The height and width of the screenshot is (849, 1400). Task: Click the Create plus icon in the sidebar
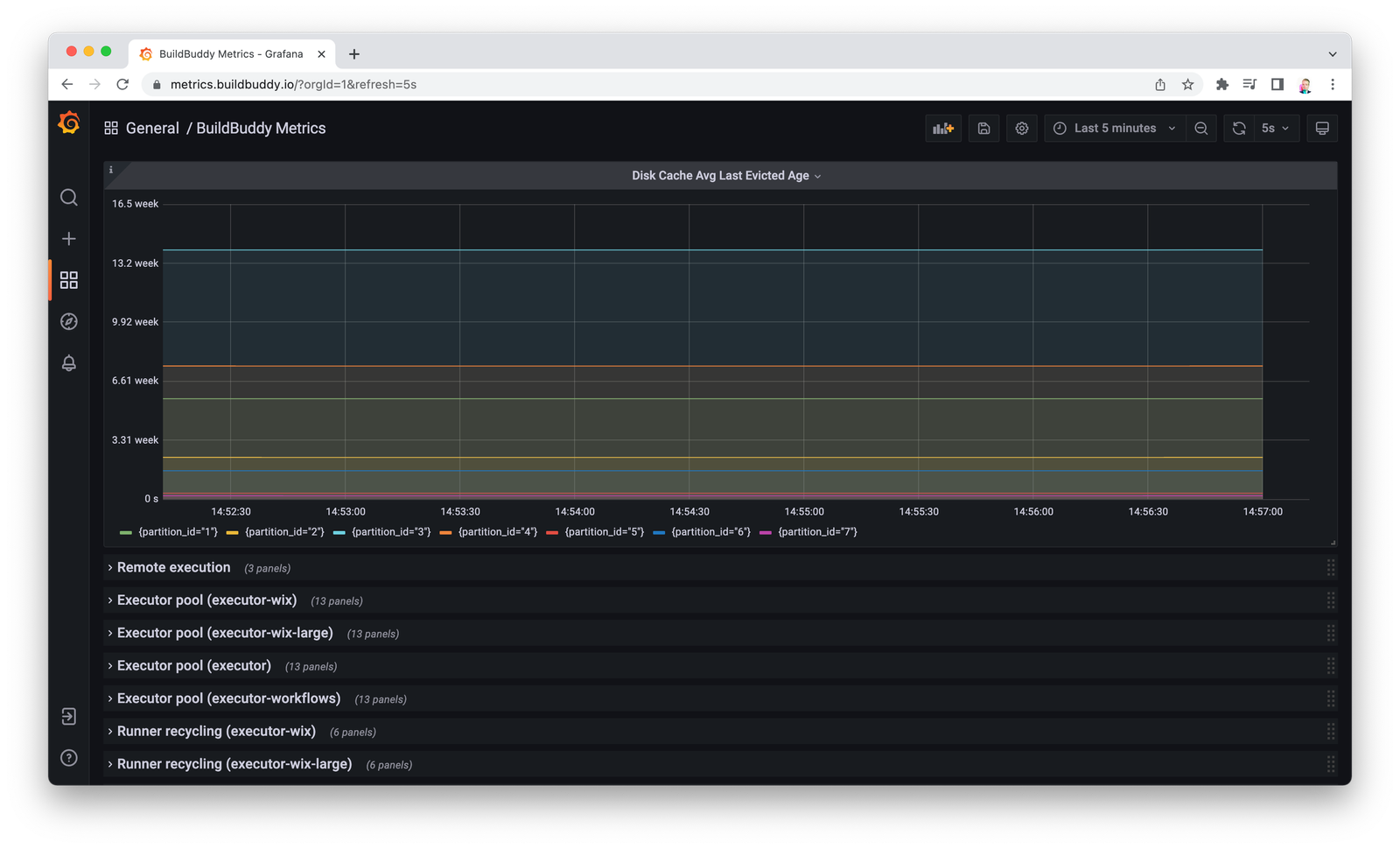click(69, 239)
